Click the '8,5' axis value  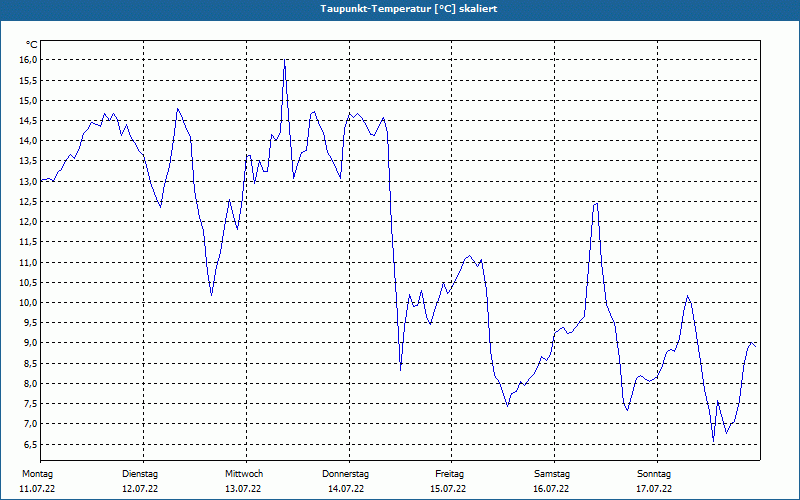pyautogui.click(x=31, y=363)
